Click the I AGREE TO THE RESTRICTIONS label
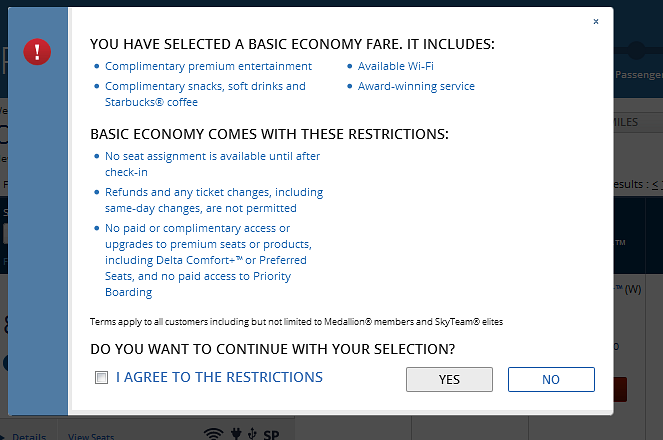 click(219, 377)
